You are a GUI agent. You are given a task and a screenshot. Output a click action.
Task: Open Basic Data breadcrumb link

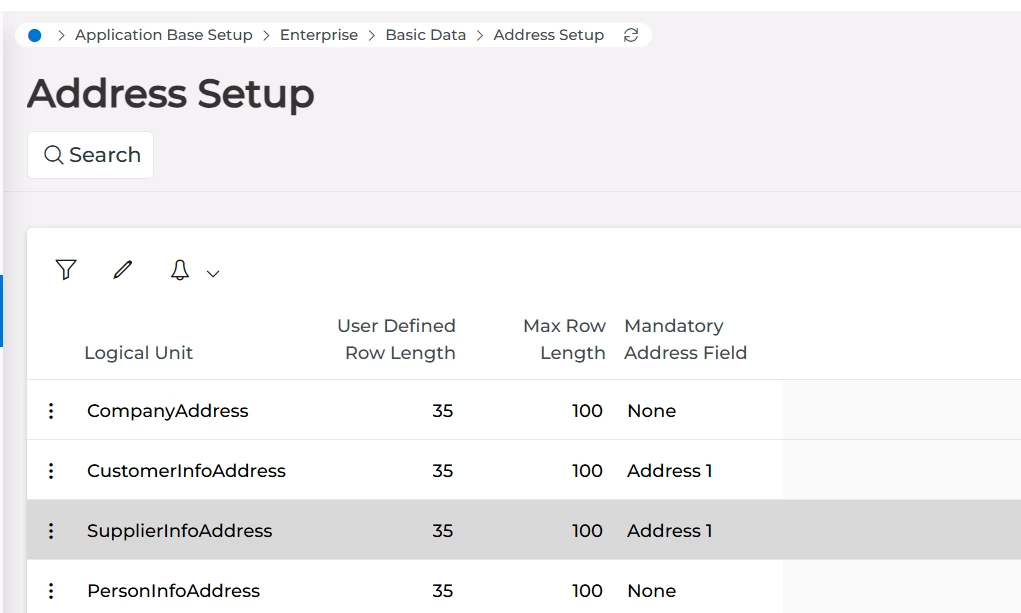point(426,35)
